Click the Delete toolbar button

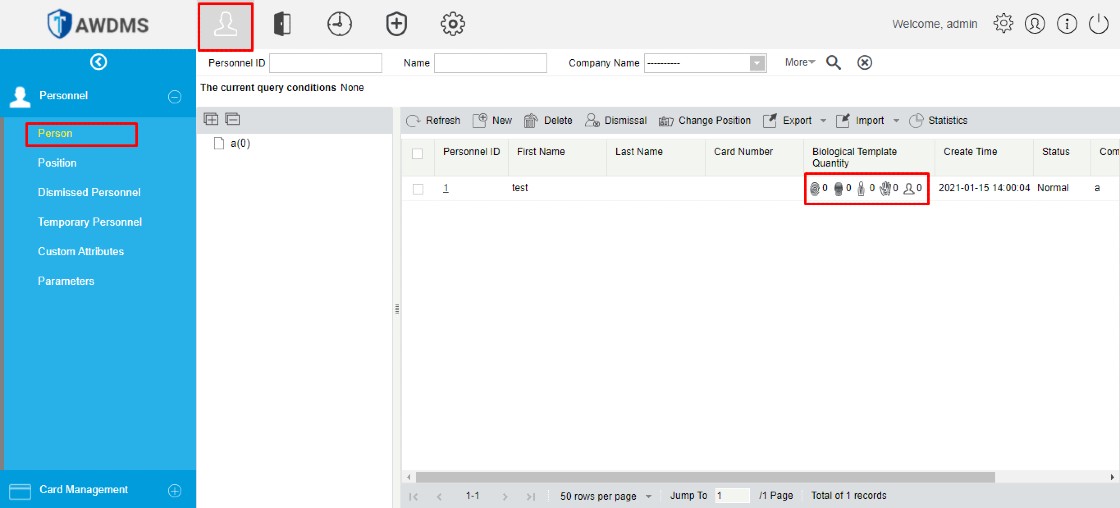pyautogui.click(x=548, y=121)
